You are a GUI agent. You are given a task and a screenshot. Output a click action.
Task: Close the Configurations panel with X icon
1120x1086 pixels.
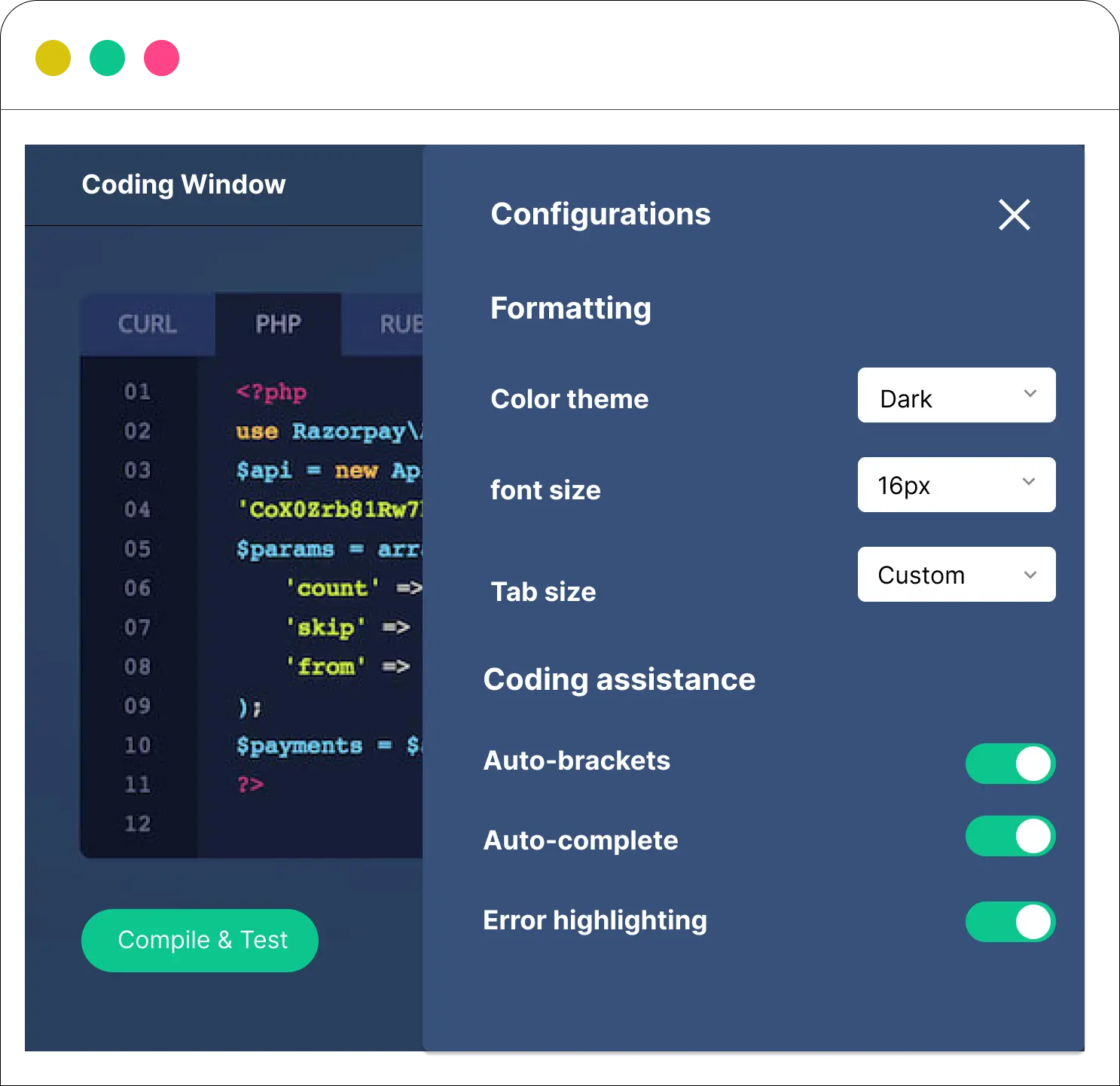click(1014, 215)
